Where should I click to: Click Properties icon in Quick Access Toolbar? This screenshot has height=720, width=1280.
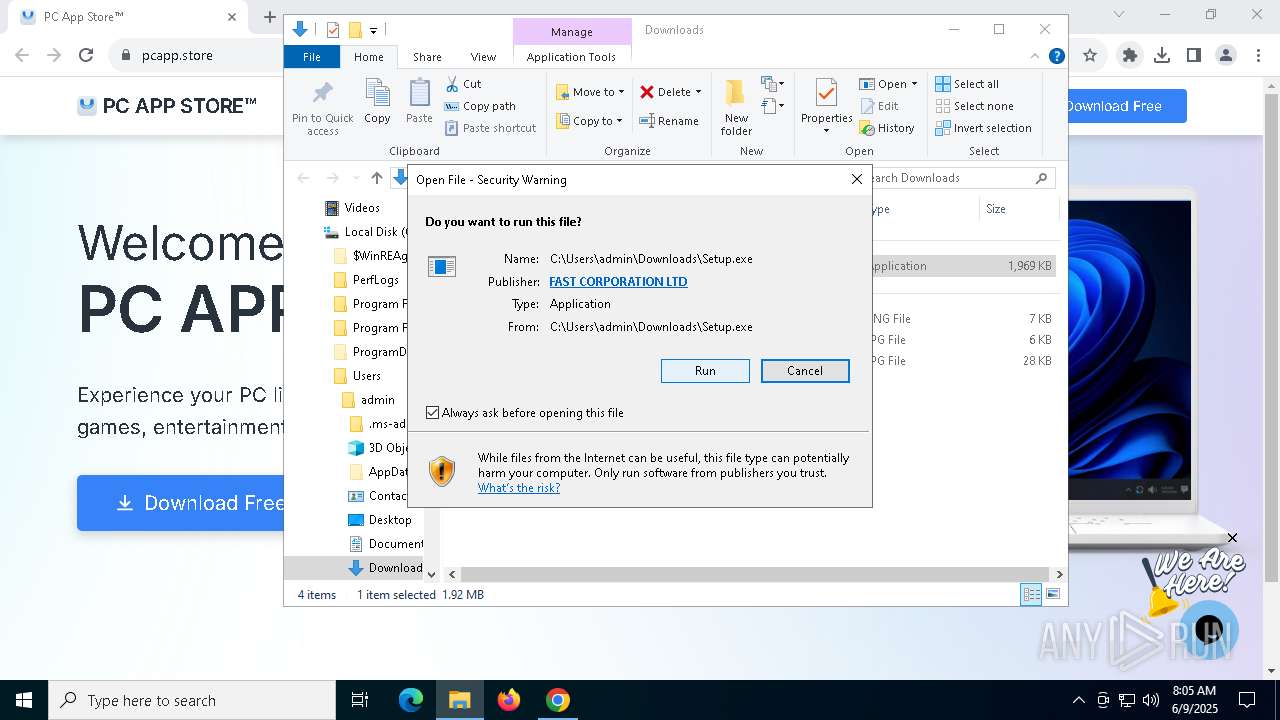tap(333, 30)
